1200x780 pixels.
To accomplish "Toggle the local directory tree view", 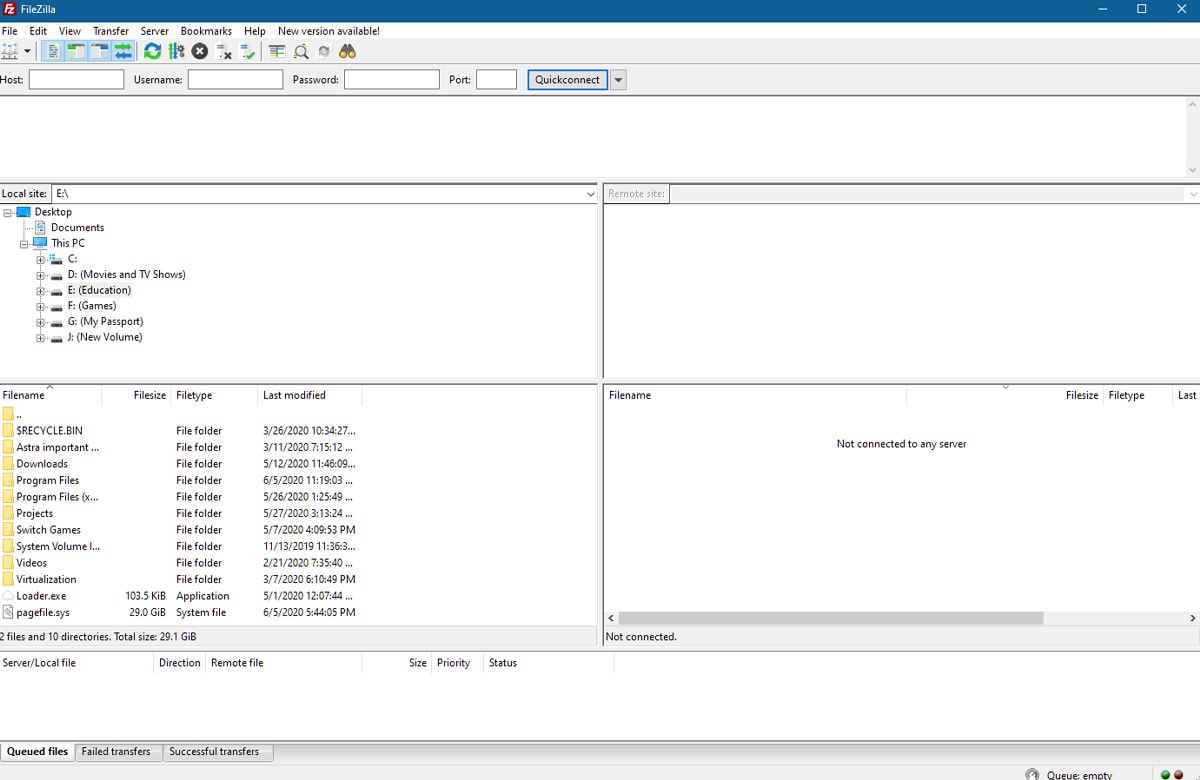I will 76,51.
